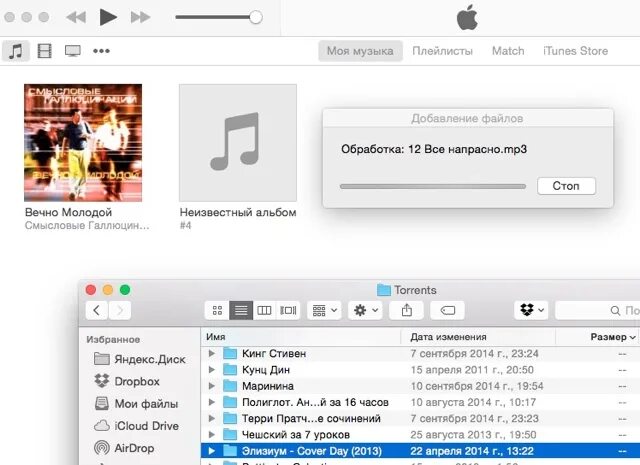640x465 pixels.
Task: Switch Finder to icon view
Action: pos(217,311)
